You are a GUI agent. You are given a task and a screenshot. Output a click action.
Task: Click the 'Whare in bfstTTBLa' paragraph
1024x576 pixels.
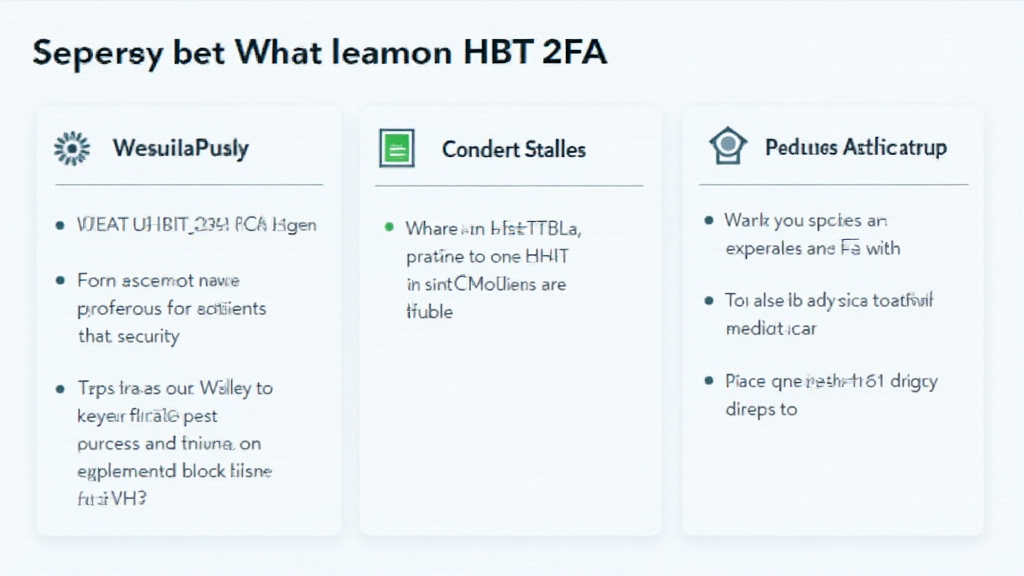[x=493, y=270]
